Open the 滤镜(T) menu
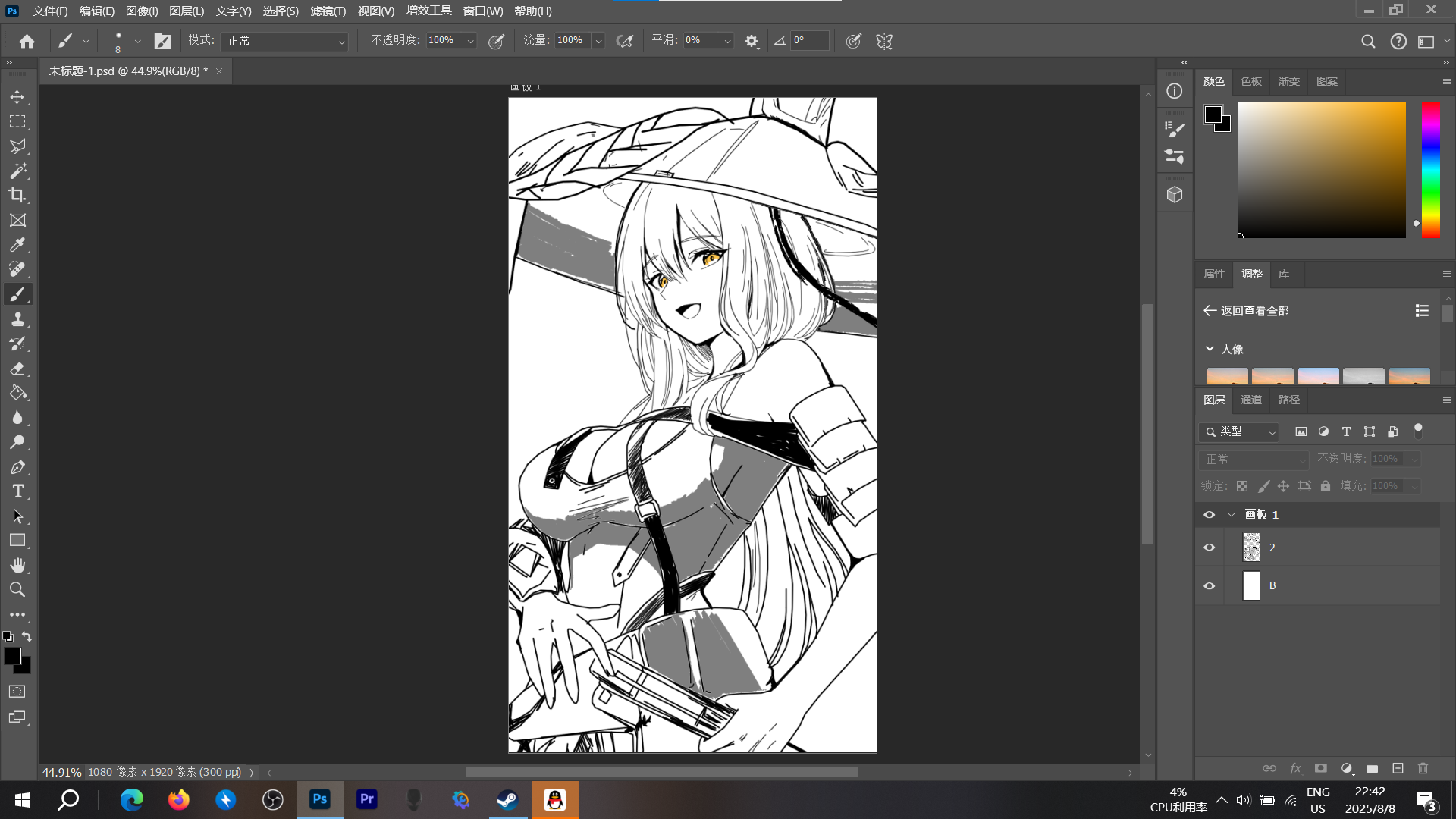 (328, 11)
